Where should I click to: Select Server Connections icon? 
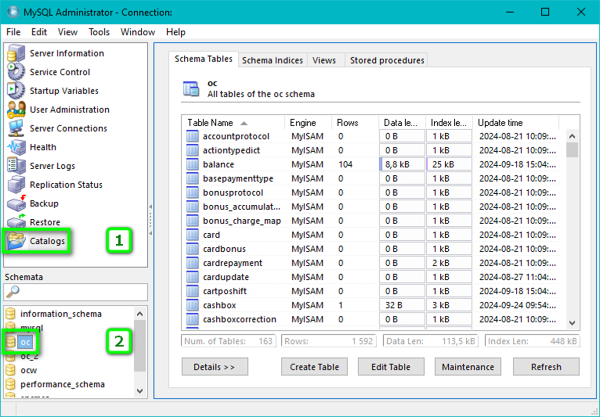pos(16,128)
